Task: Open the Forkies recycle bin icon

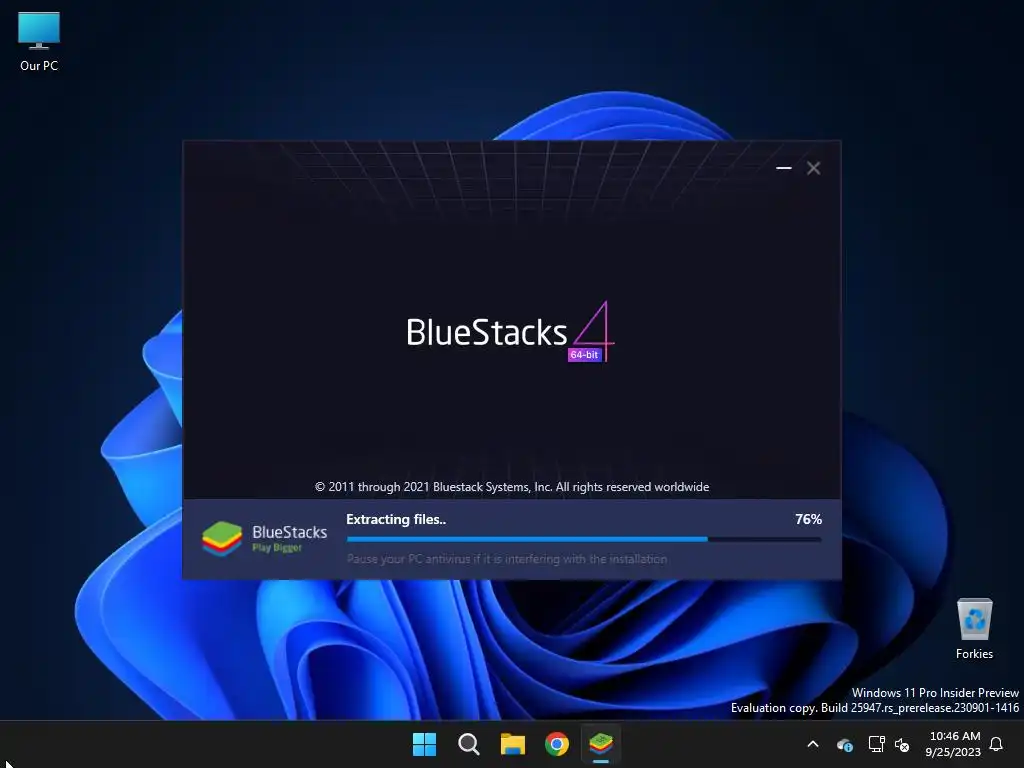Action: (974, 628)
